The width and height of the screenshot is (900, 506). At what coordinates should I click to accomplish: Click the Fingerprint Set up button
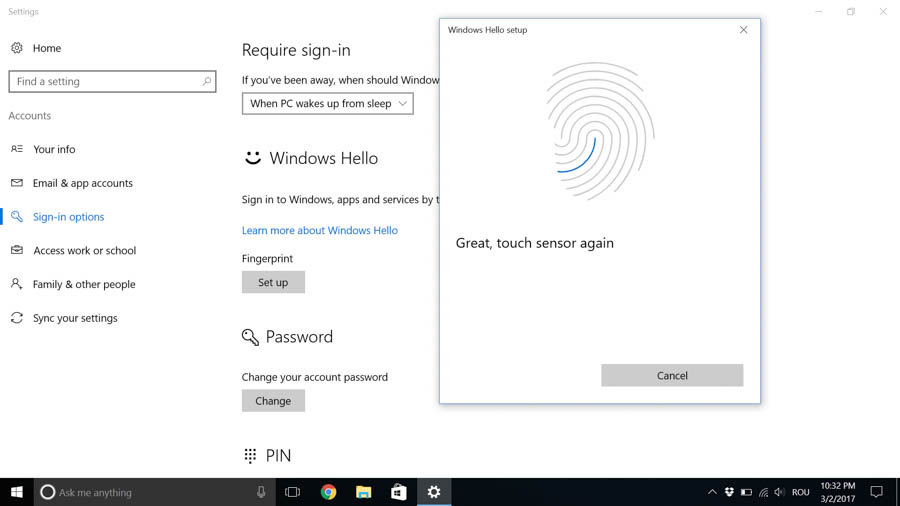(273, 282)
